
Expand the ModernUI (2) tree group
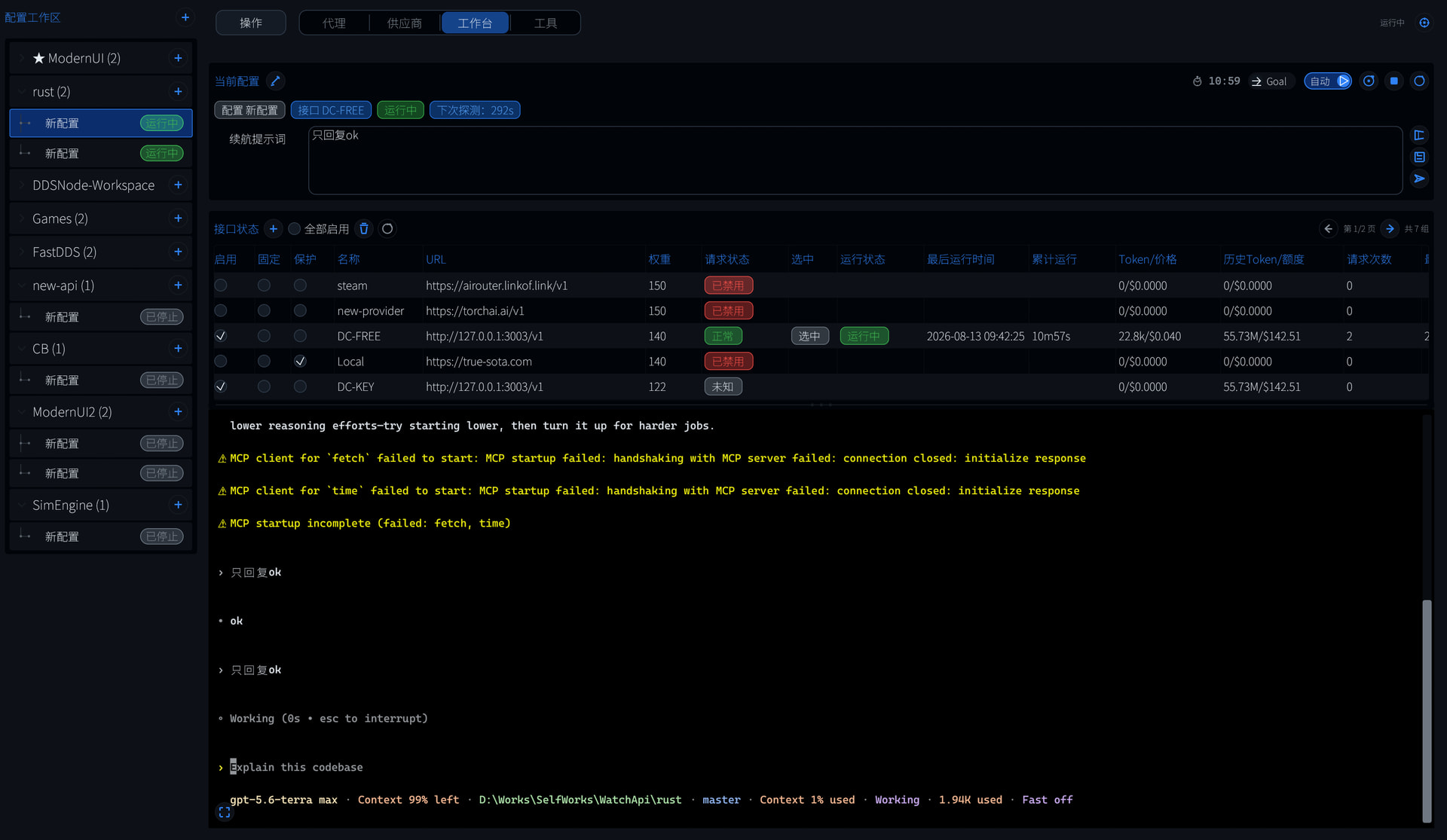(x=22, y=58)
